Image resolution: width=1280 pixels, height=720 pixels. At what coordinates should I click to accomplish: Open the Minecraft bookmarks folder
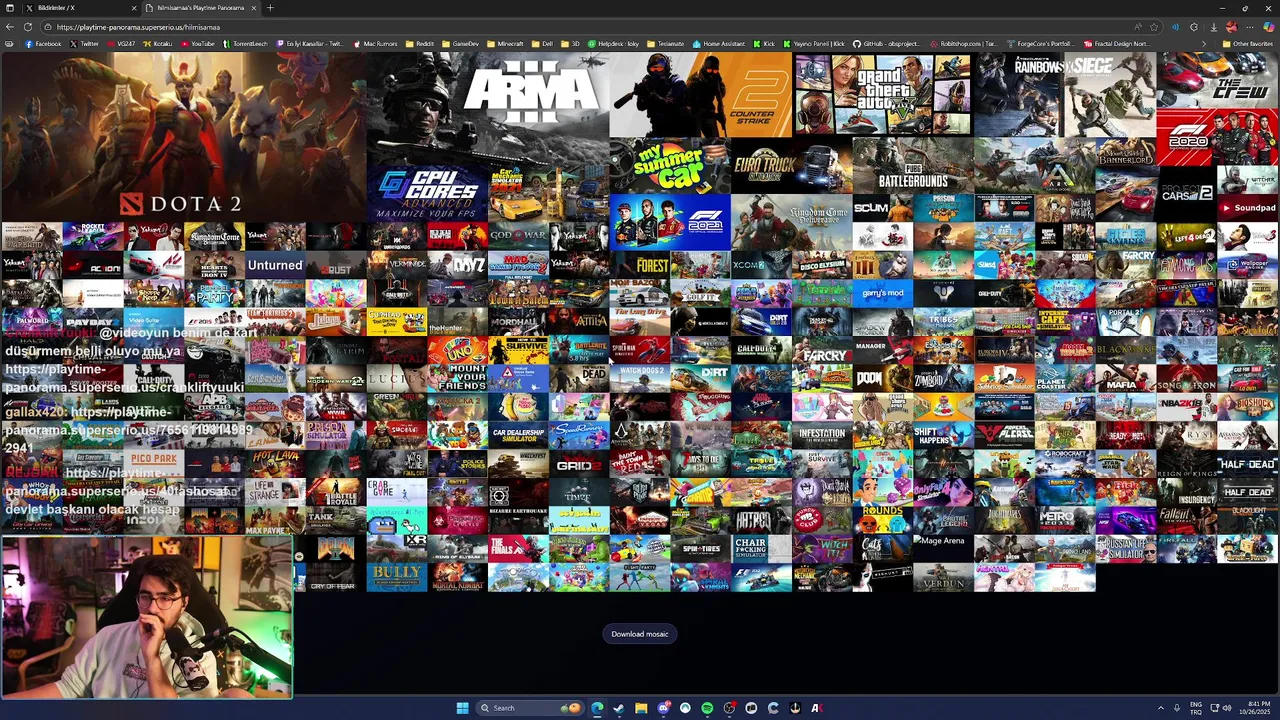tap(506, 44)
